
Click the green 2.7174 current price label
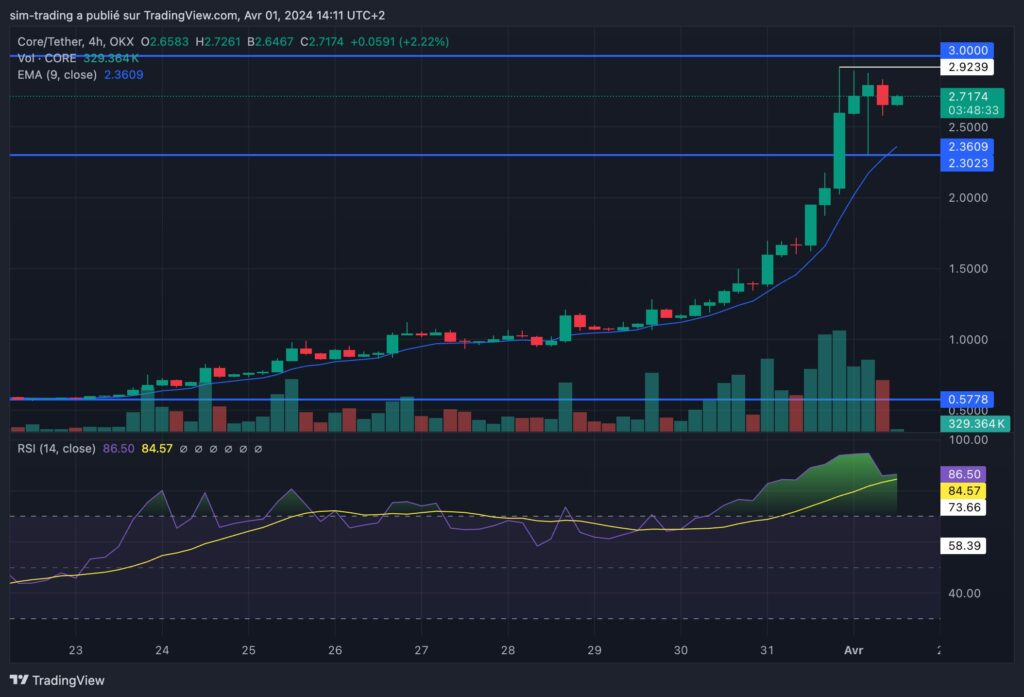(x=972, y=103)
